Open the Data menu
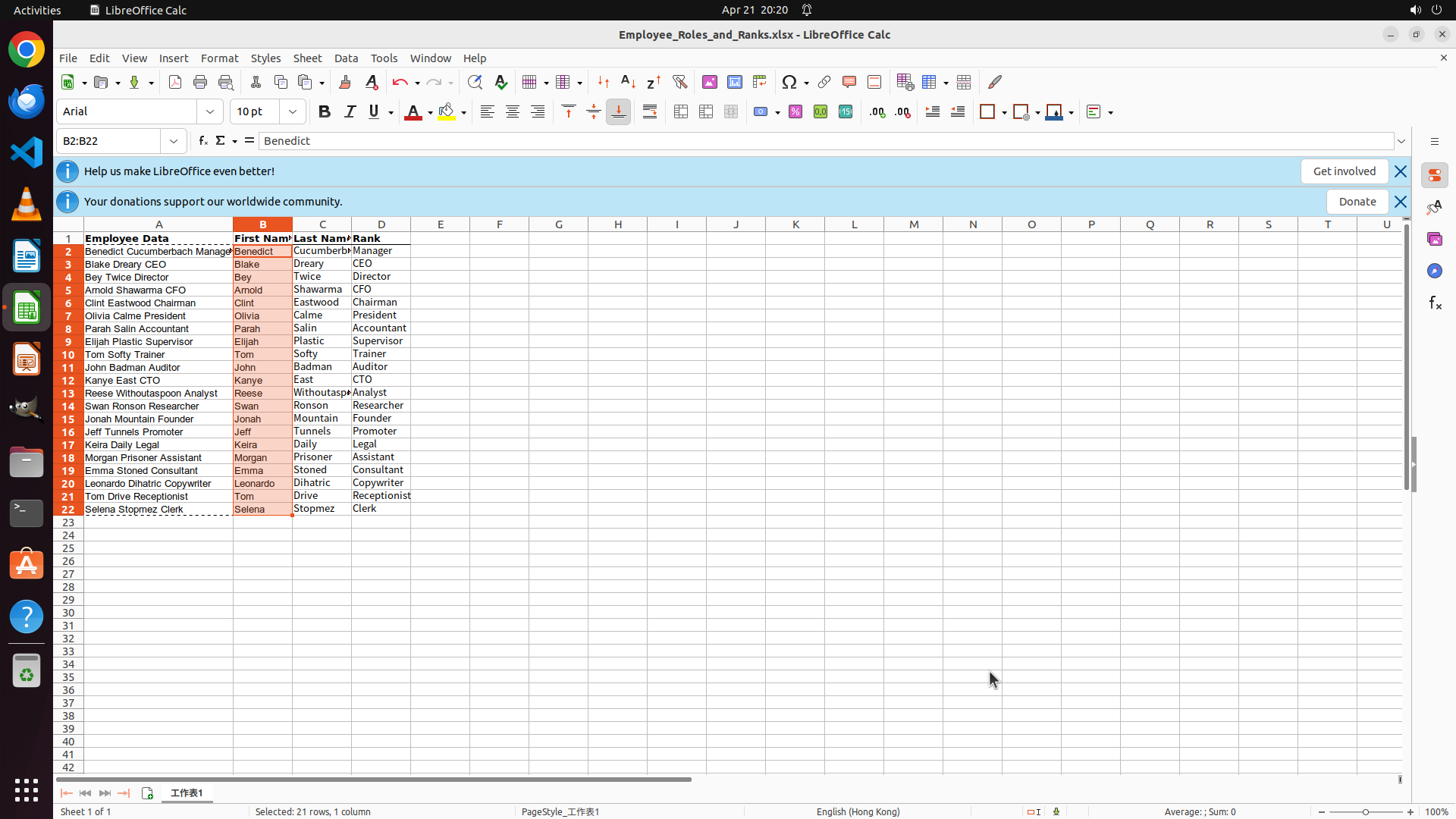This screenshot has height=819, width=1456. pos(346,58)
